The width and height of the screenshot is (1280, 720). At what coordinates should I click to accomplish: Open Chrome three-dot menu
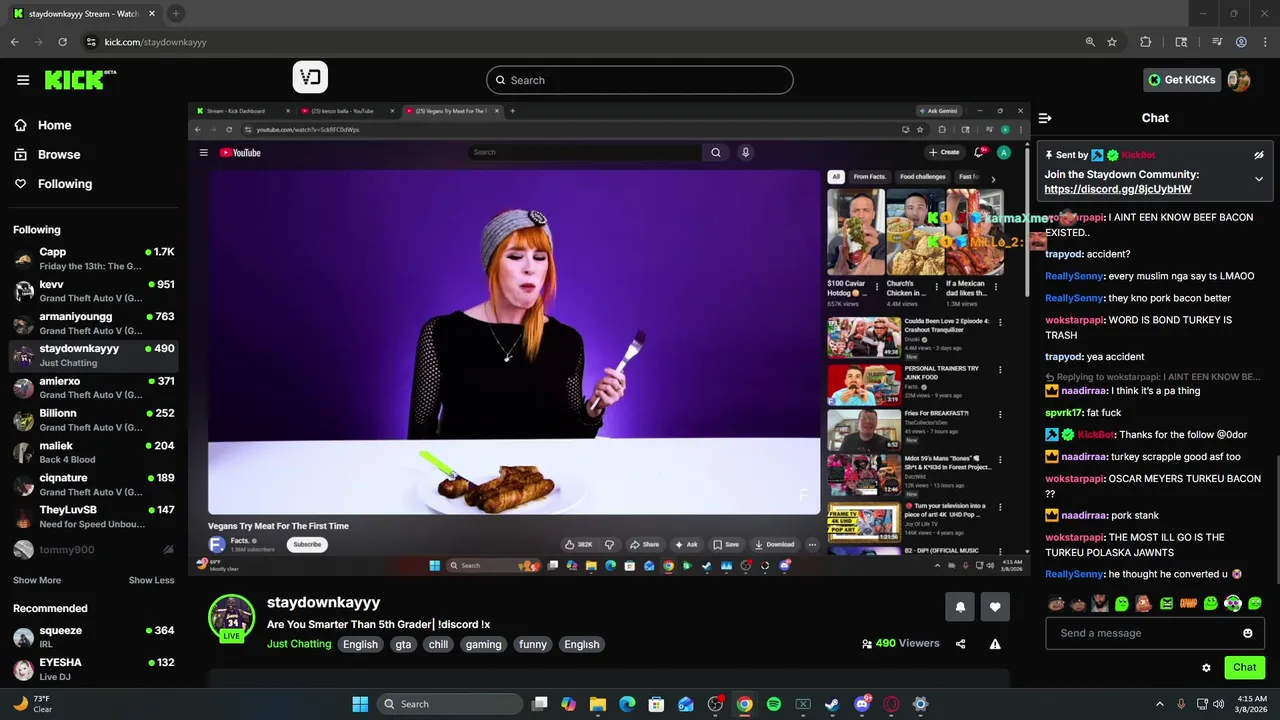coord(1264,42)
